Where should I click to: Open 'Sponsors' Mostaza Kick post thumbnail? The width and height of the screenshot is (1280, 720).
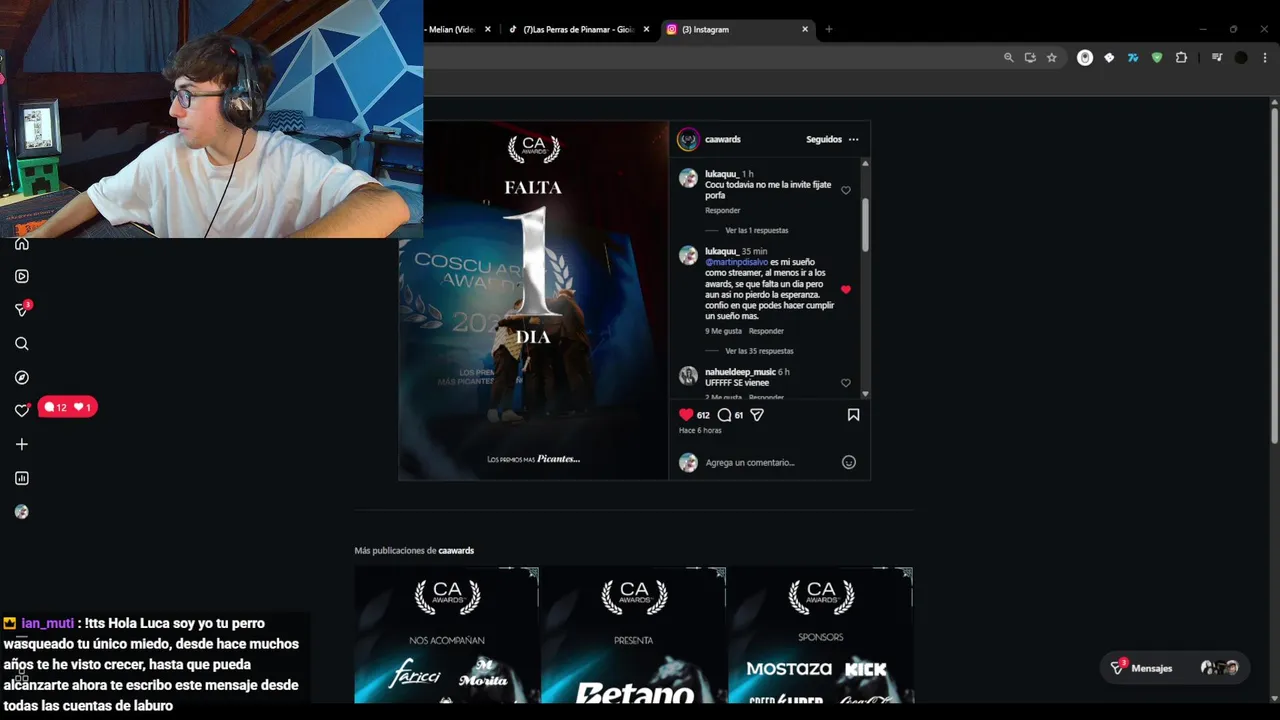[x=820, y=635]
